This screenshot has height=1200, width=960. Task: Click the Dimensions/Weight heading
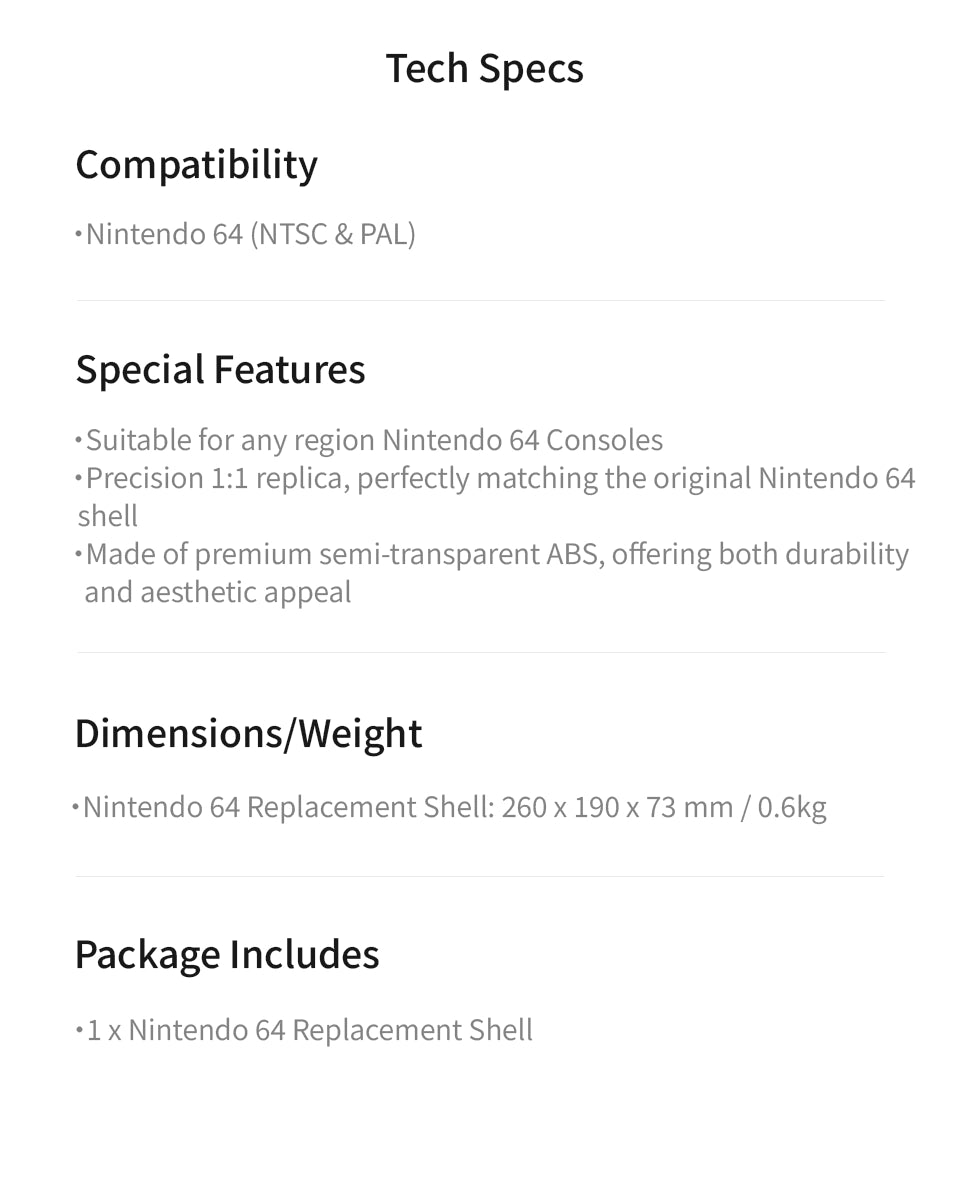248,734
